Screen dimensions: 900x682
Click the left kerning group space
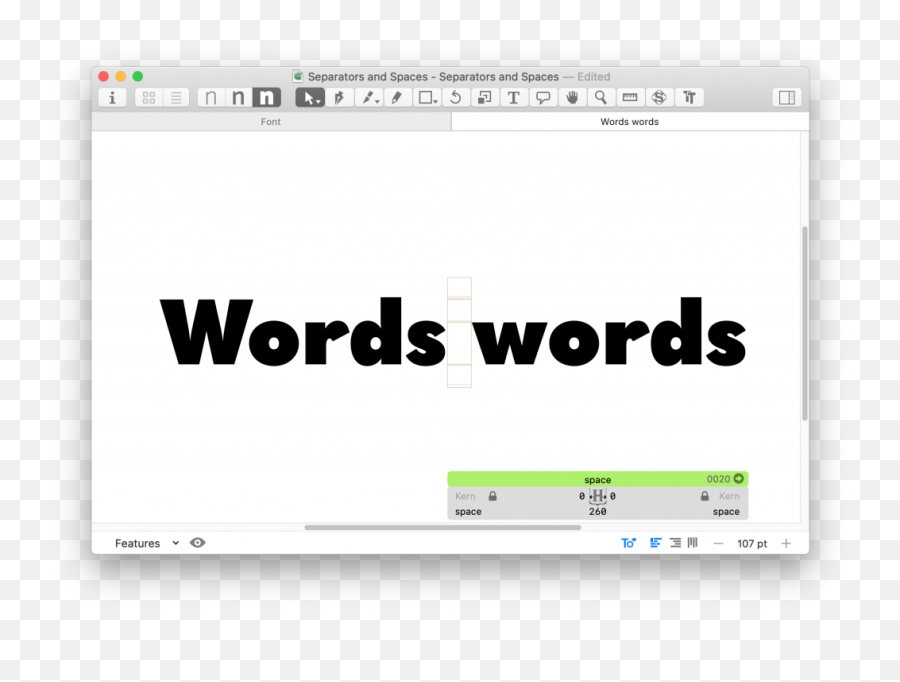pyautogui.click(x=468, y=512)
